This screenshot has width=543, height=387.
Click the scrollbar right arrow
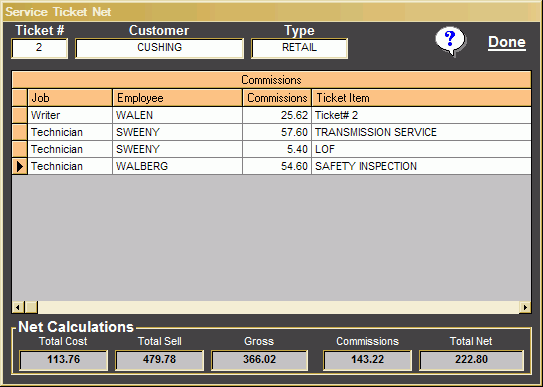pos(525,307)
